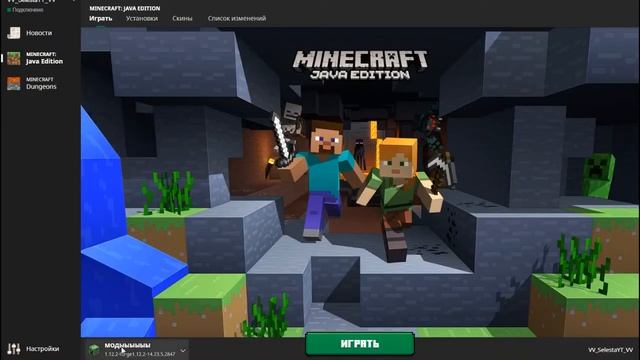Image resolution: width=640 pixels, height=360 pixels.
Task: Open Minecraft Dungeons from the sidebar icon
Action: (13, 83)
